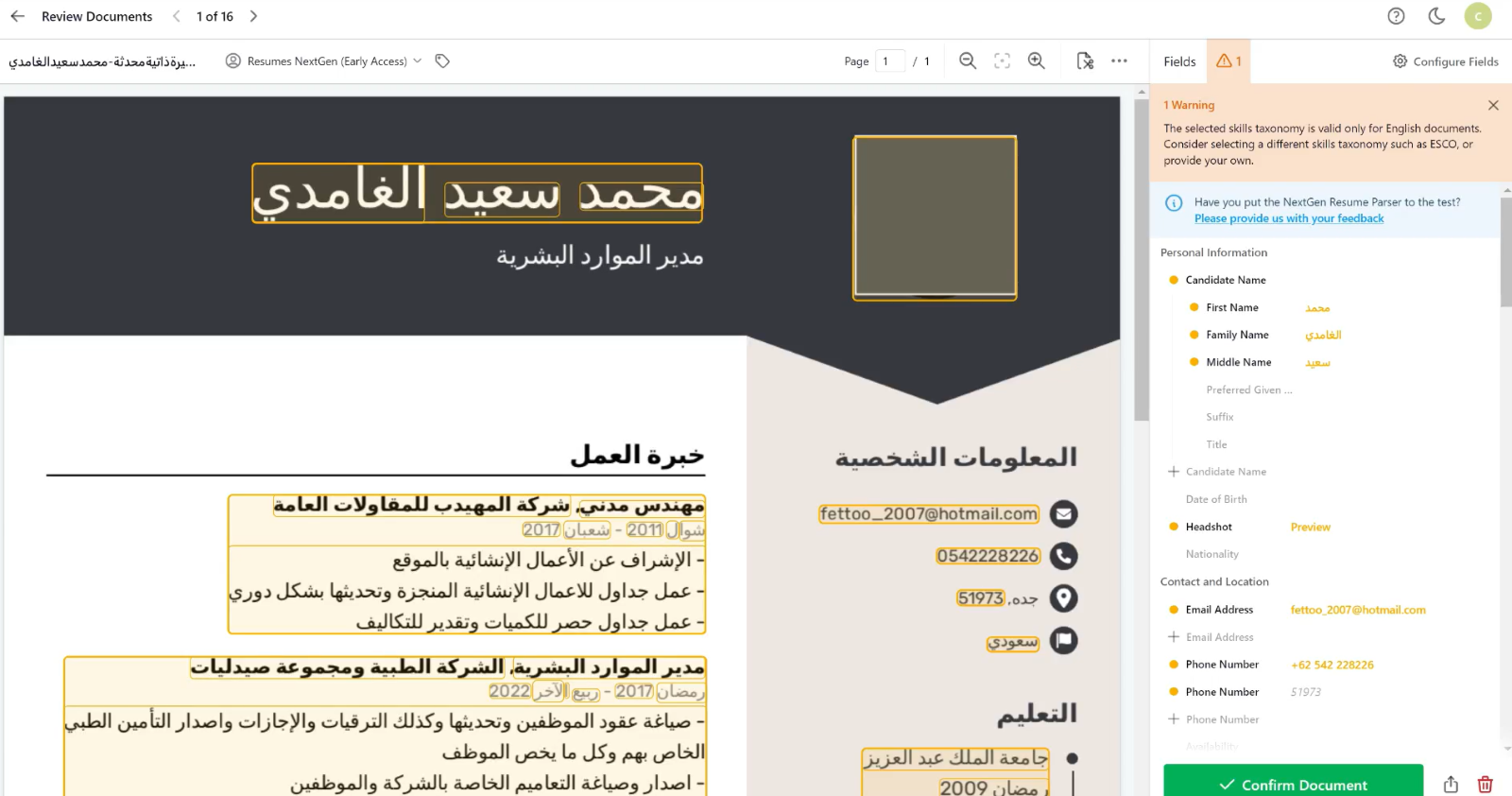Select the Title field
This screenshot has height=796, width=1512.
click(x=1216, y=444)
